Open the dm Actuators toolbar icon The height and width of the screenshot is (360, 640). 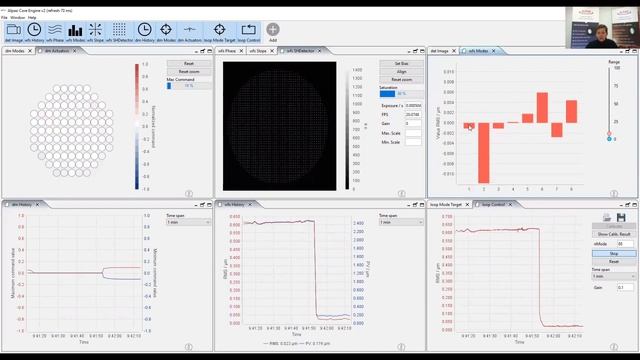tap(189, 33)
